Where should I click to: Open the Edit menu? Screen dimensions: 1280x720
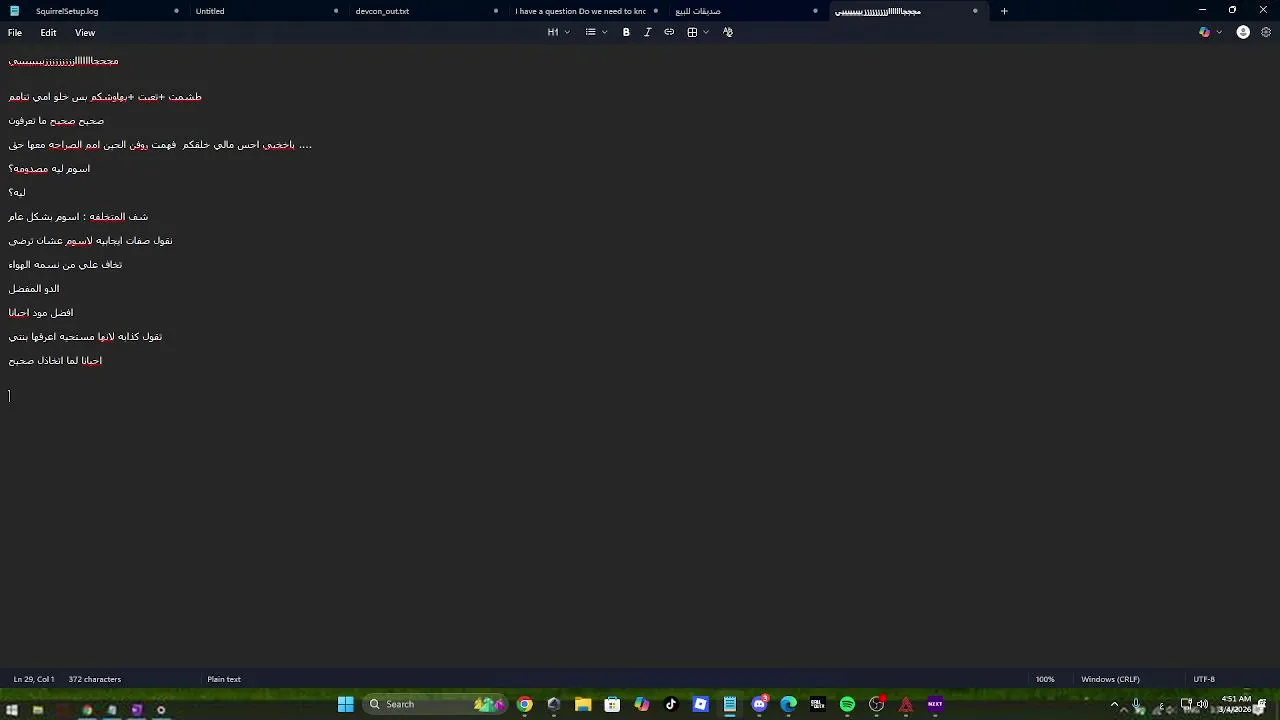(48, 33)
